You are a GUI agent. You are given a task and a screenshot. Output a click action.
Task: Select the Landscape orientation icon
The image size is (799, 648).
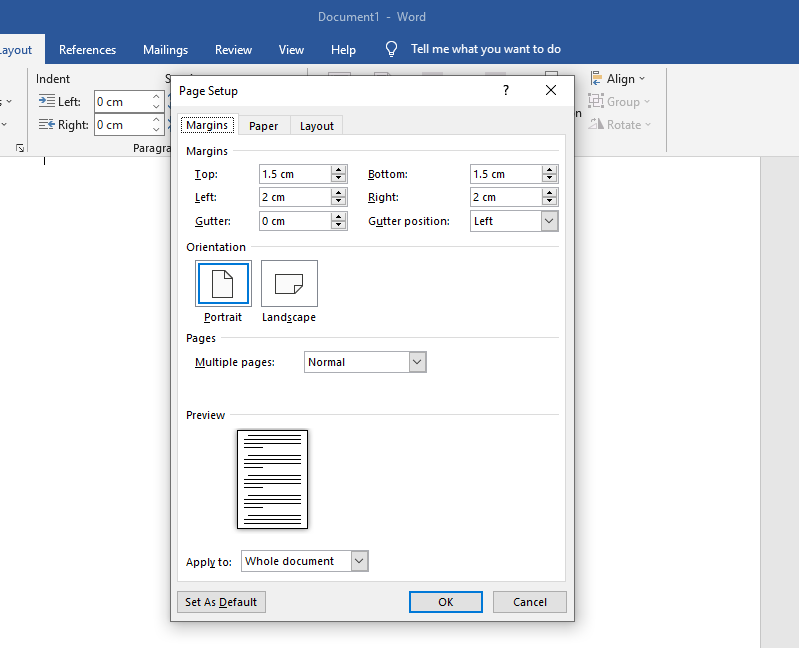289,284
